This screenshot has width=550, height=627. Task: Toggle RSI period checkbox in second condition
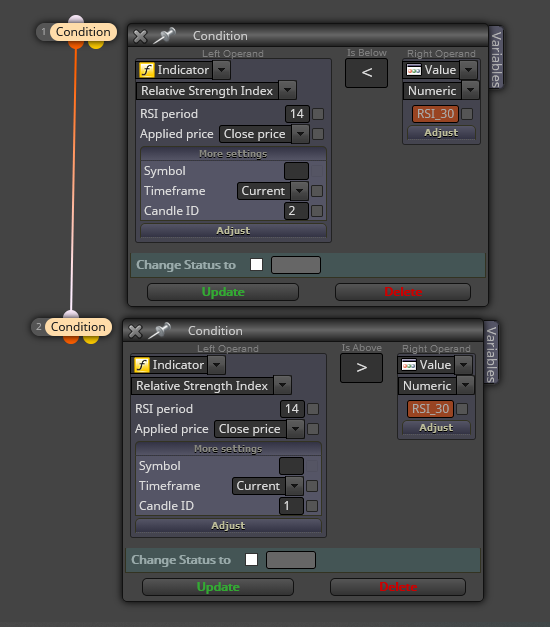click(x=313, y=409)
